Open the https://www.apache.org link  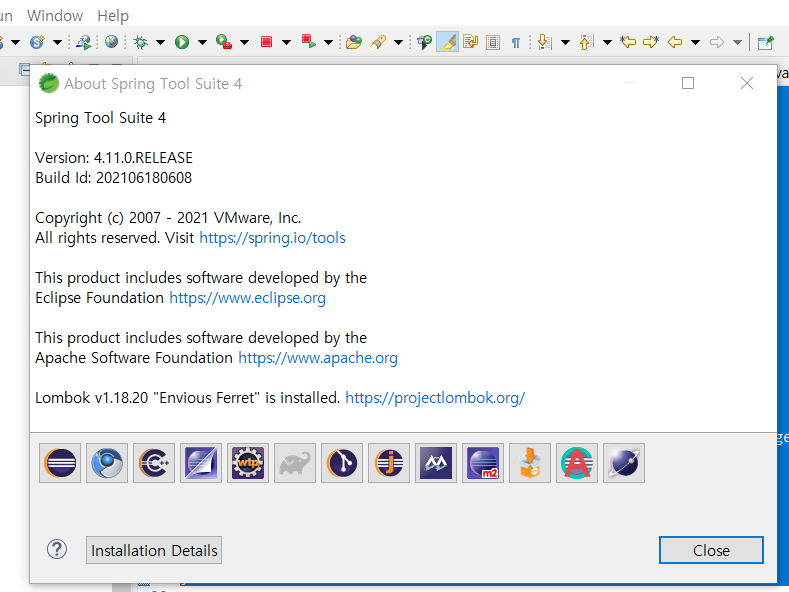coord(318,357)
